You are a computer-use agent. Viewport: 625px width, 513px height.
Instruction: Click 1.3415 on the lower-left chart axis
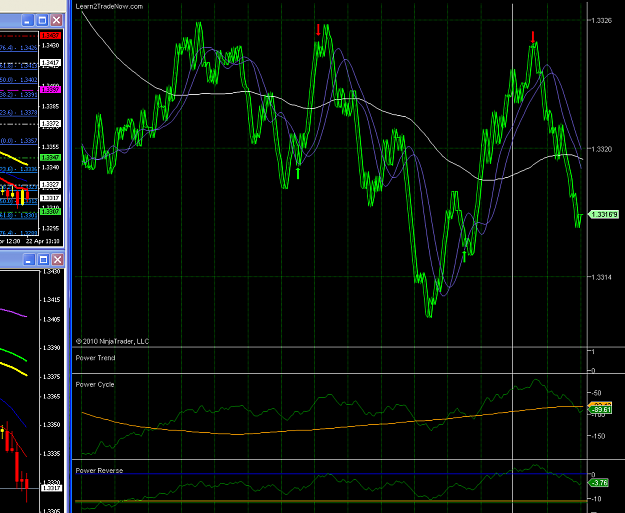[x=52, y=300]
